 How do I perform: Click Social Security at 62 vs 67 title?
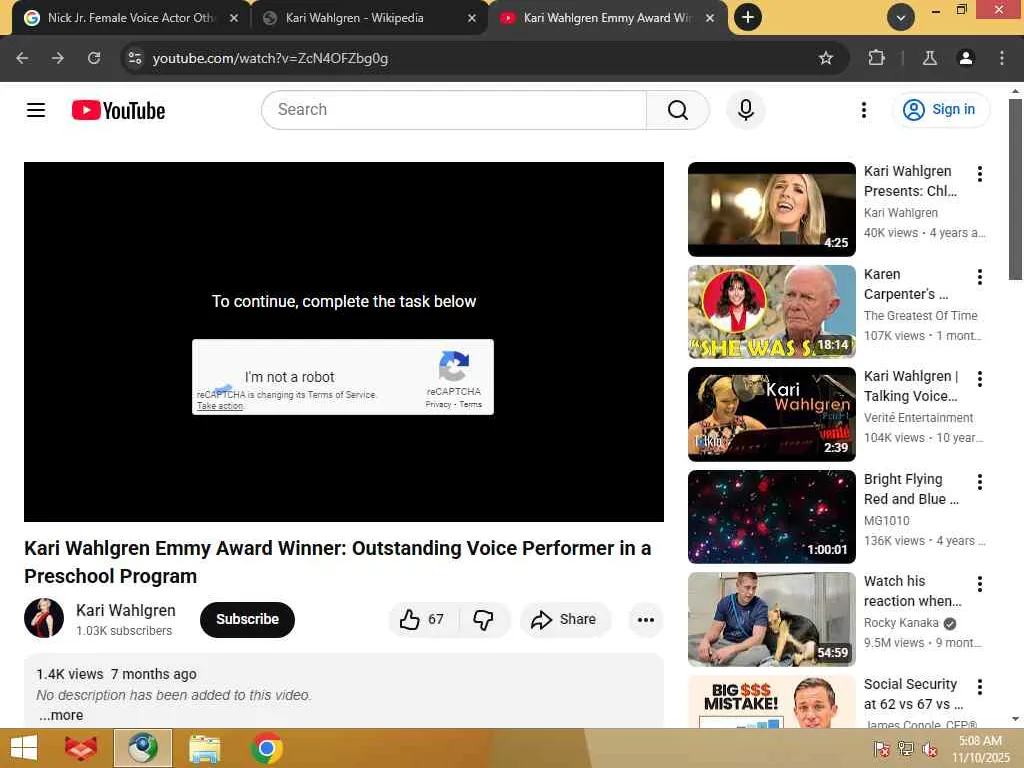(913, 694)
